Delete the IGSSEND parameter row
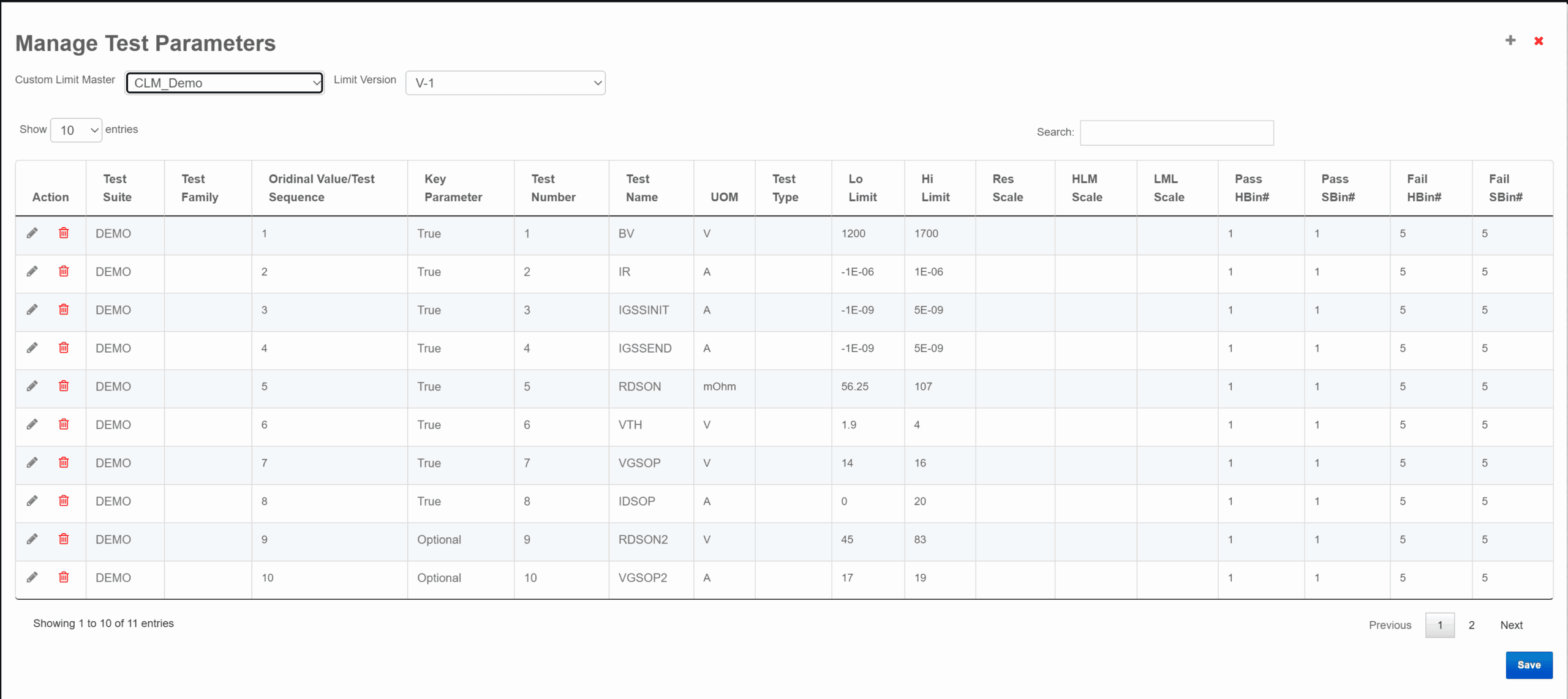Image resolution: width=1568 pixels, height=699 pixels. pyautogui.click(x=64, y=348)
